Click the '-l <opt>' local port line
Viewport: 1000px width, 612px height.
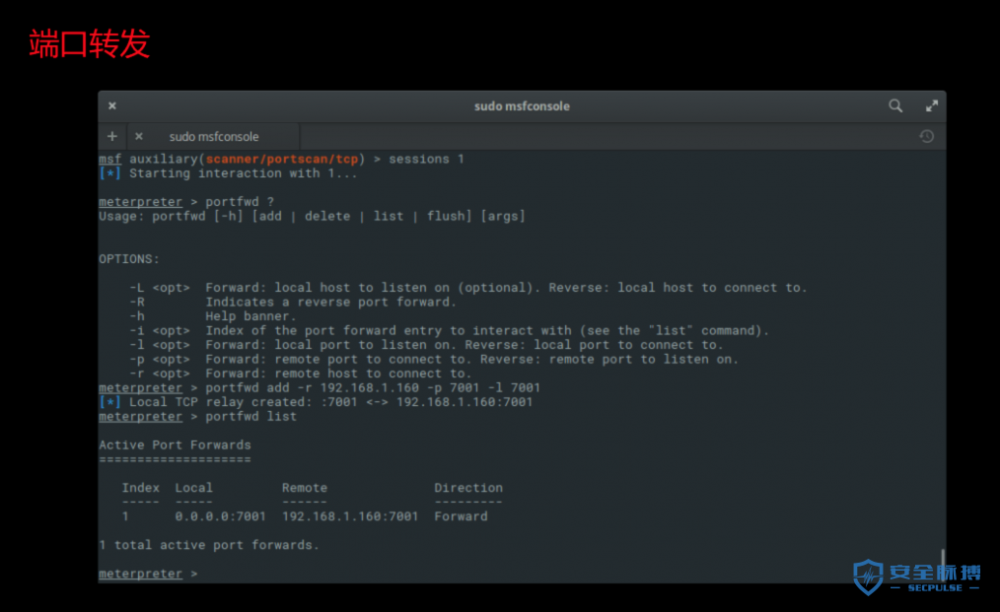click(x=426, y=345)
